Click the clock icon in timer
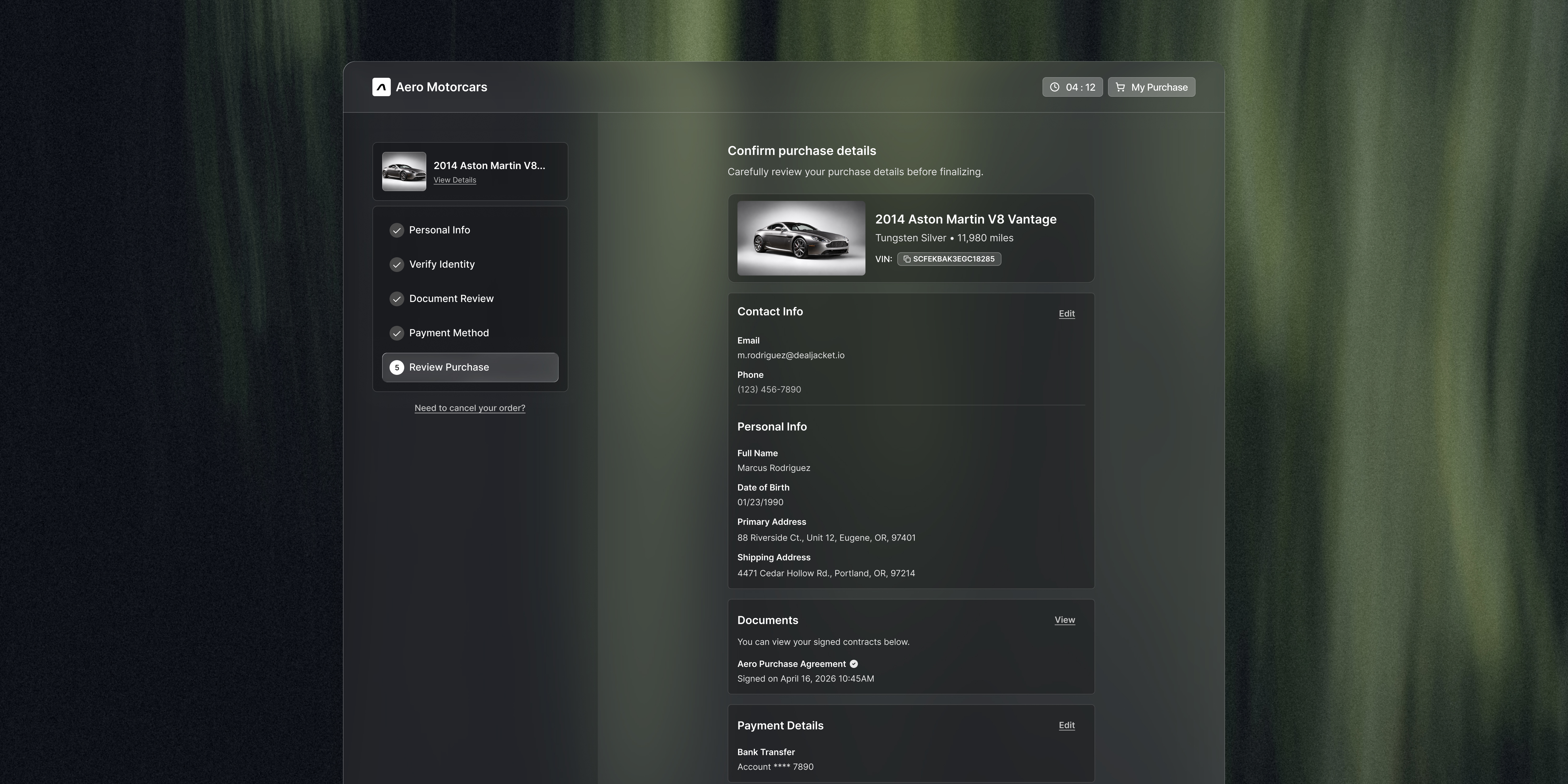This screenshot has height=784, width=1568. (x=1054, y=87)
